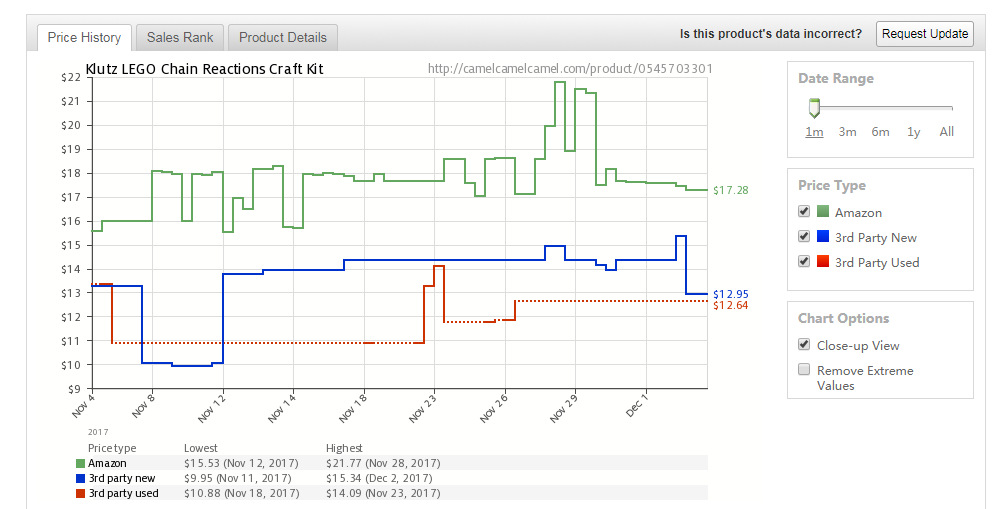Open the Product Details tab
This screenshot has height=509, width=1003.
[x=283, y=38]
